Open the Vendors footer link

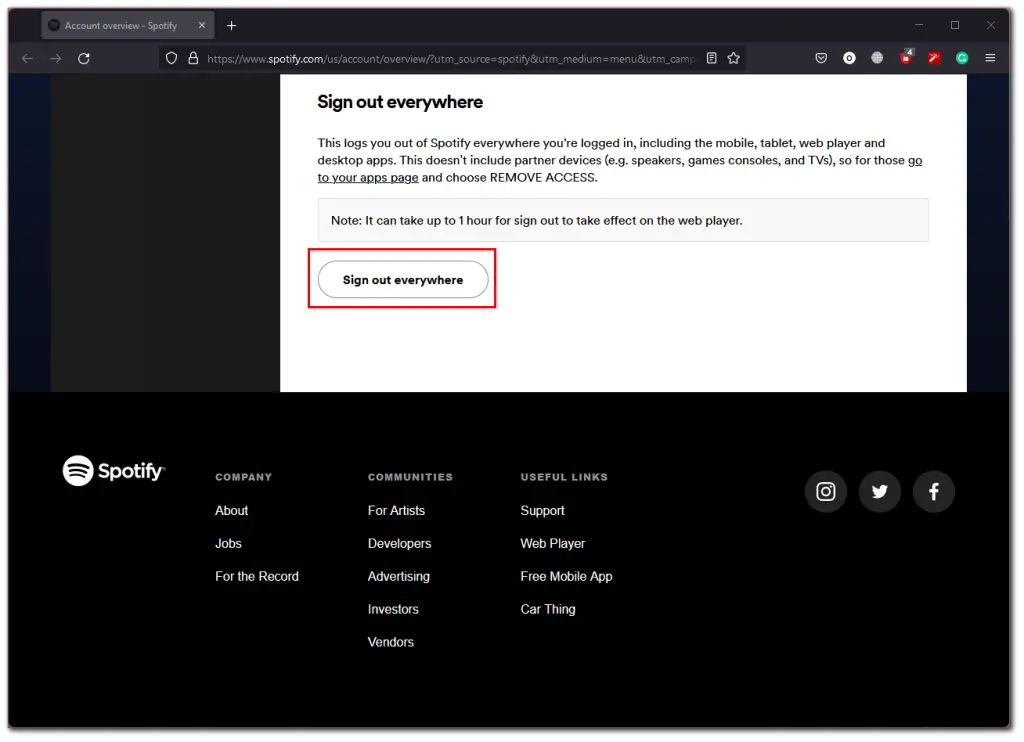(x=391, y=643)
